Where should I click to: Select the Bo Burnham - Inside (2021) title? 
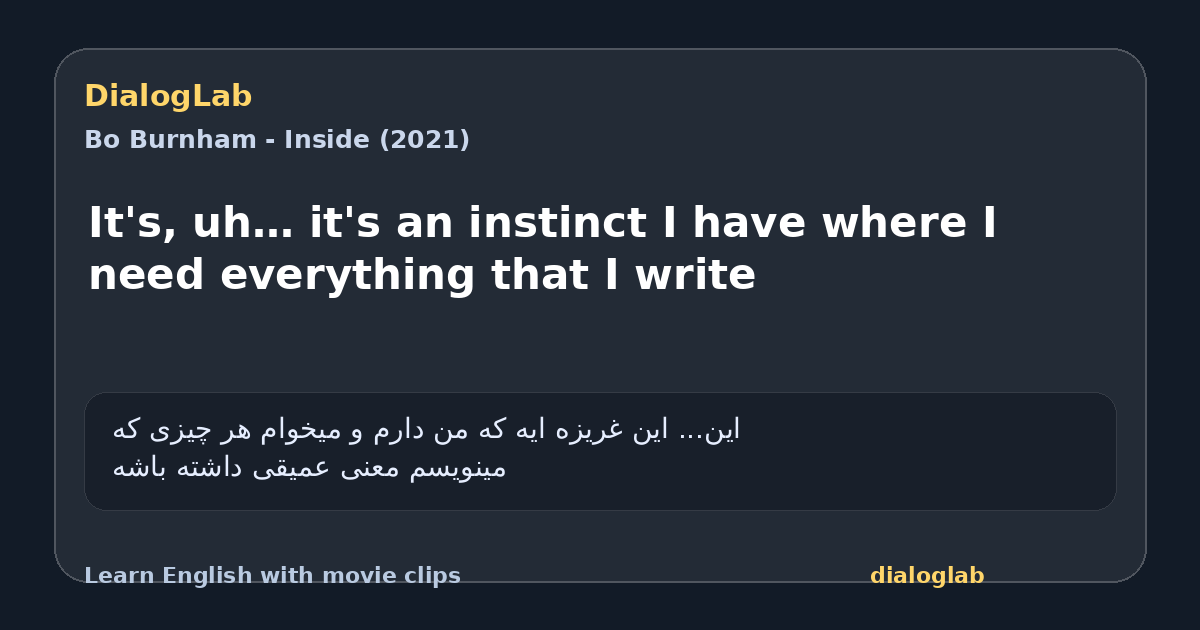tap(277, 140)
